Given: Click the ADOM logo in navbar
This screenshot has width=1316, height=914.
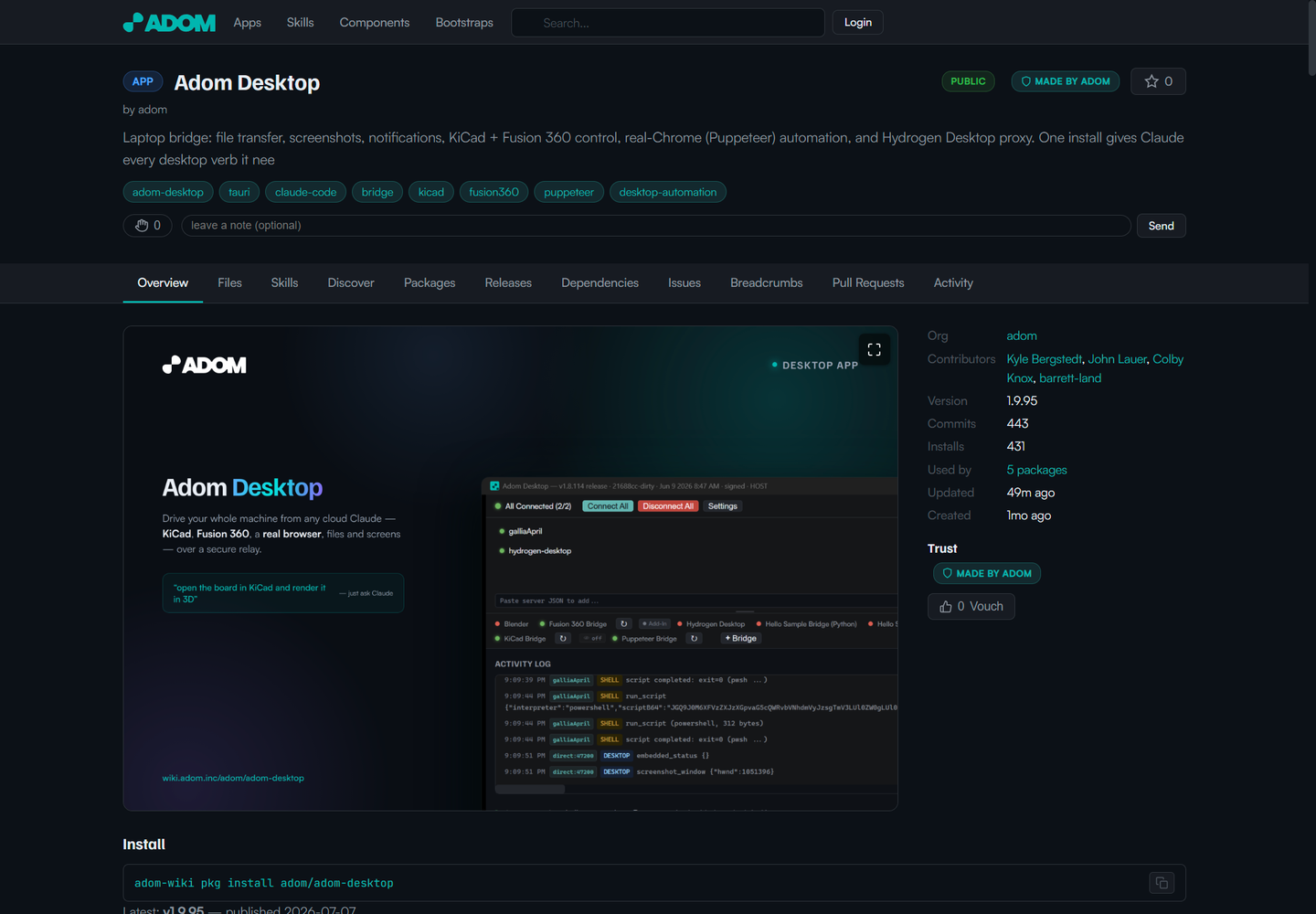Looking at the screenshot, I should (169, 23).
